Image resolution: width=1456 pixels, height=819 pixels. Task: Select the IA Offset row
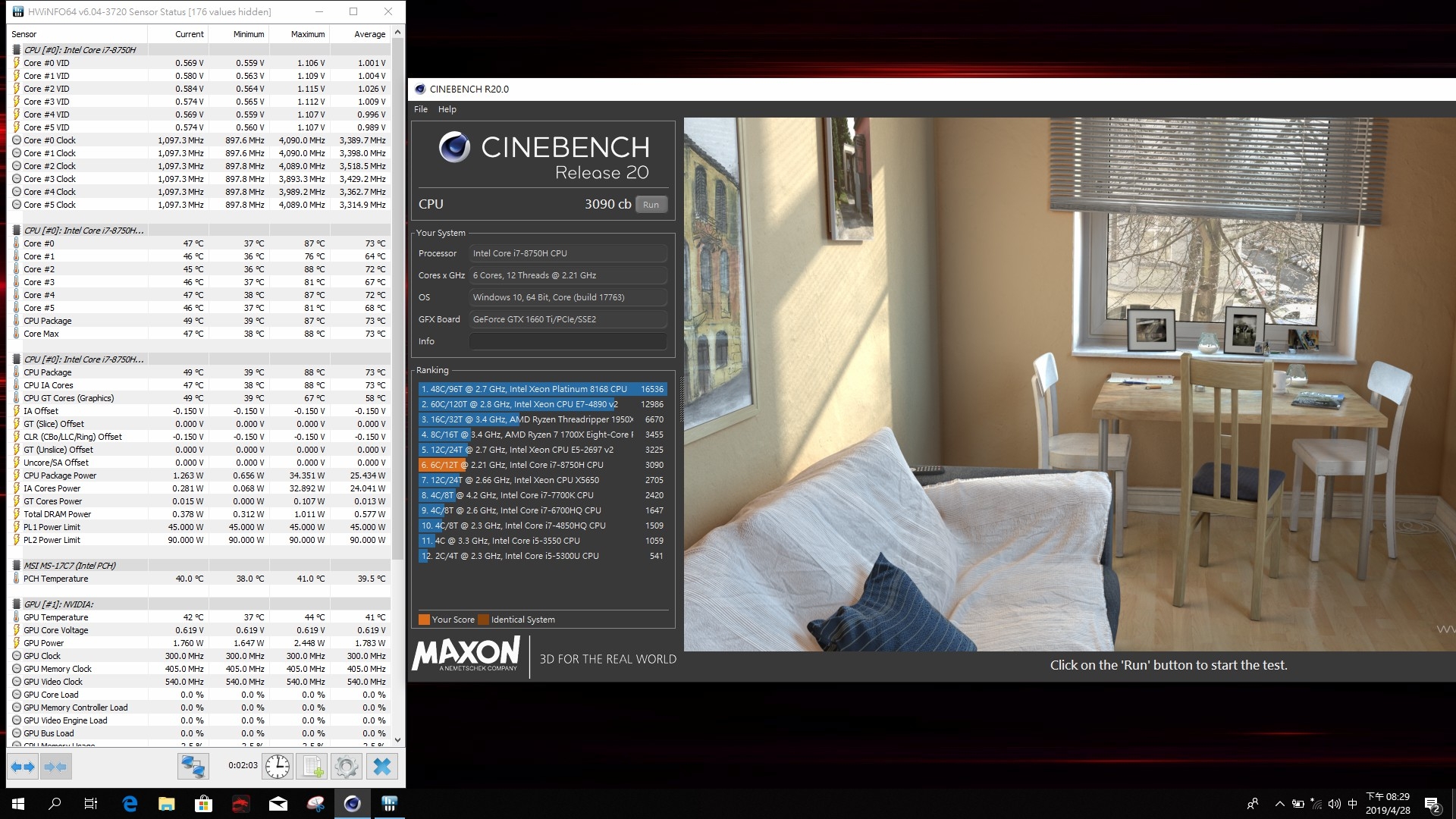coord(199,411)
